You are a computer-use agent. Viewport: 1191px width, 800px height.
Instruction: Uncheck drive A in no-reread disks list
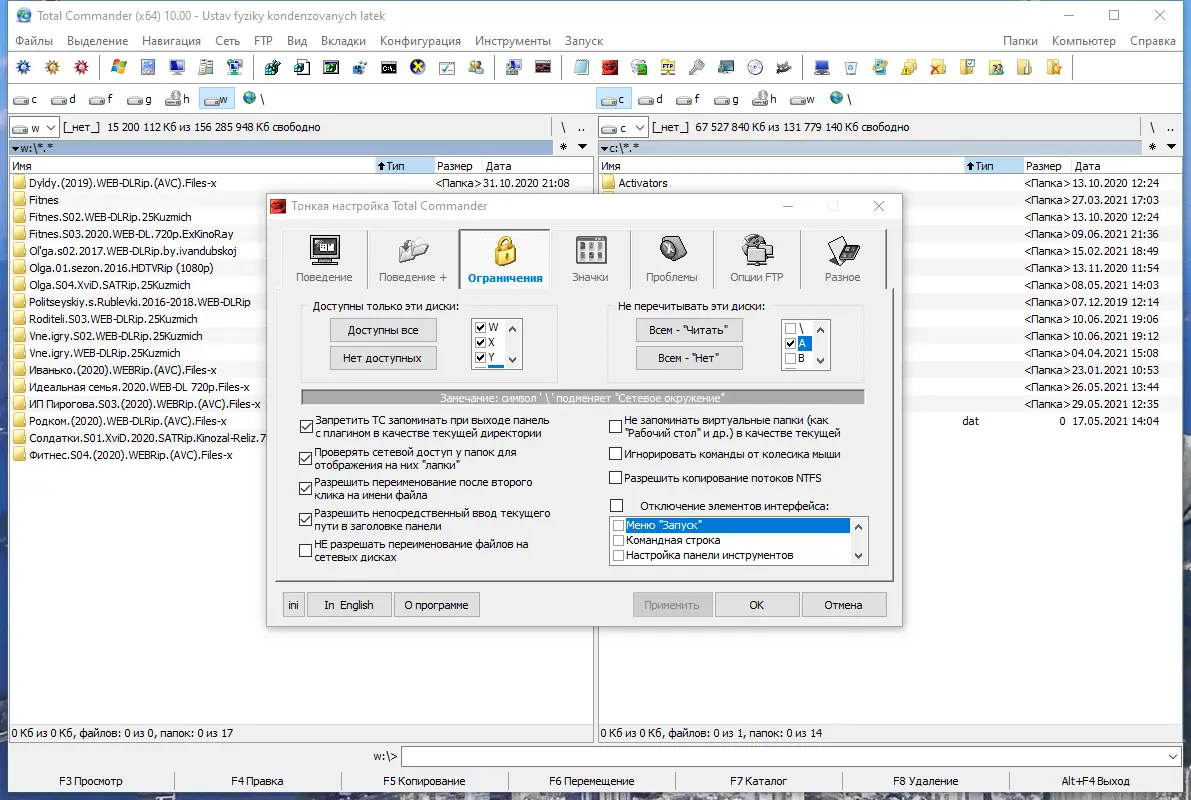click(791, 343)
